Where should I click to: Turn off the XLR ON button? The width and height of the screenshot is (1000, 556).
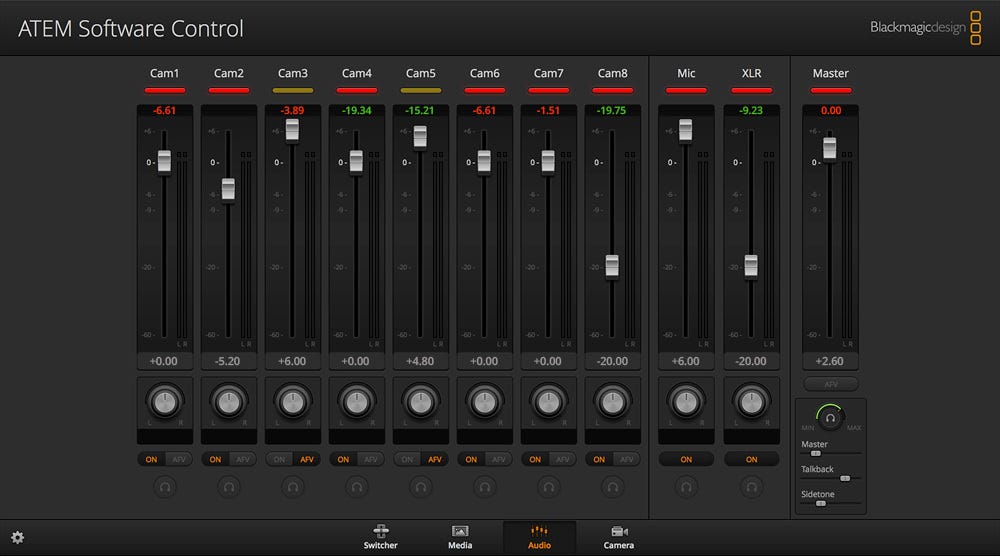pos(751,459)
